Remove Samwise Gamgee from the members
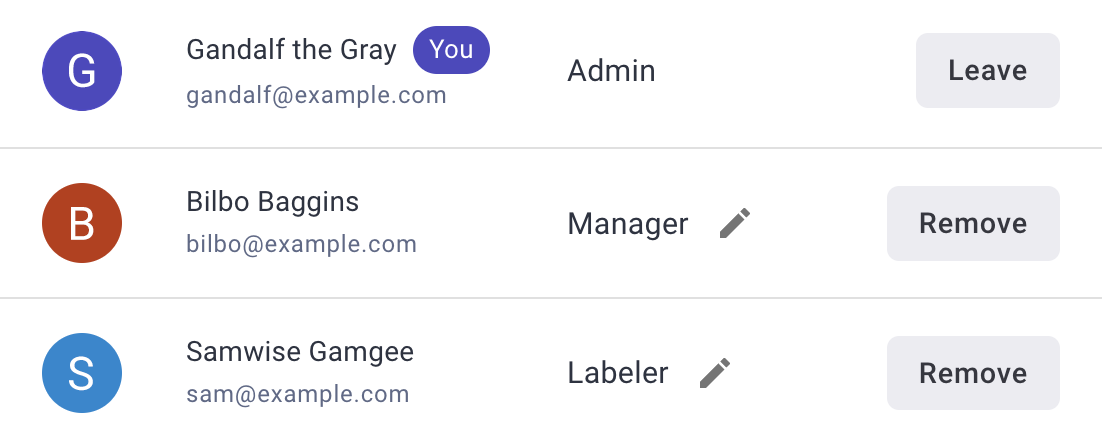The image size is (1102, 442). tap(972, 373)
